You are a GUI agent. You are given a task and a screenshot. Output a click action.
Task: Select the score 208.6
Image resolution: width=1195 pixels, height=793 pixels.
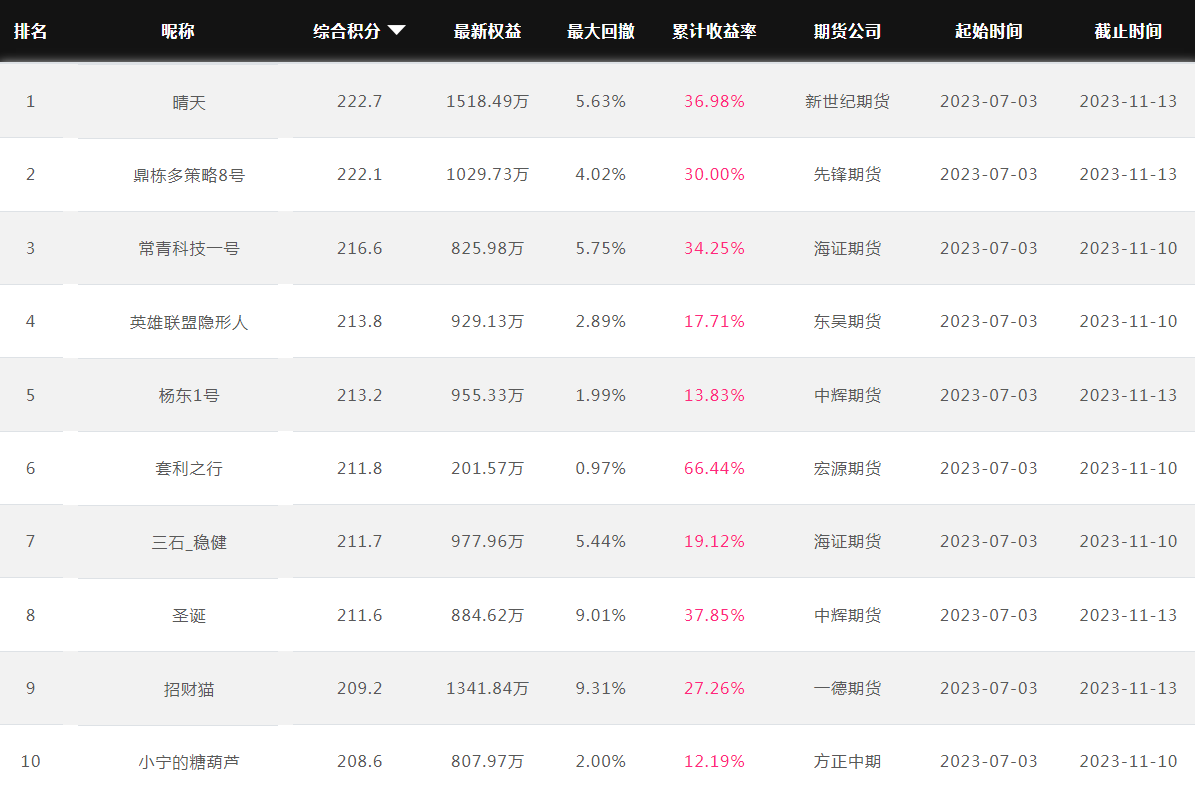360,762
